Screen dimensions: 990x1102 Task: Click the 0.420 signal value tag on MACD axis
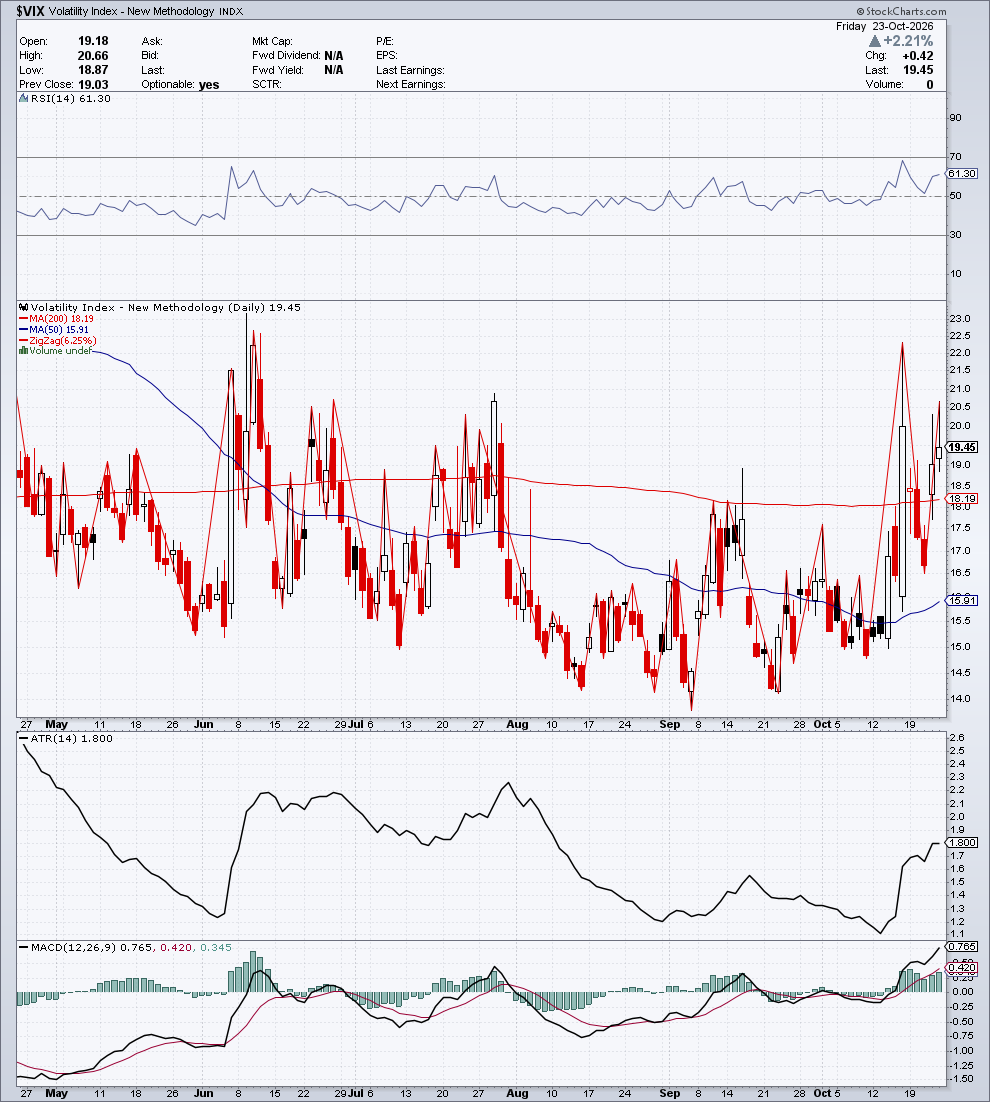962,968
